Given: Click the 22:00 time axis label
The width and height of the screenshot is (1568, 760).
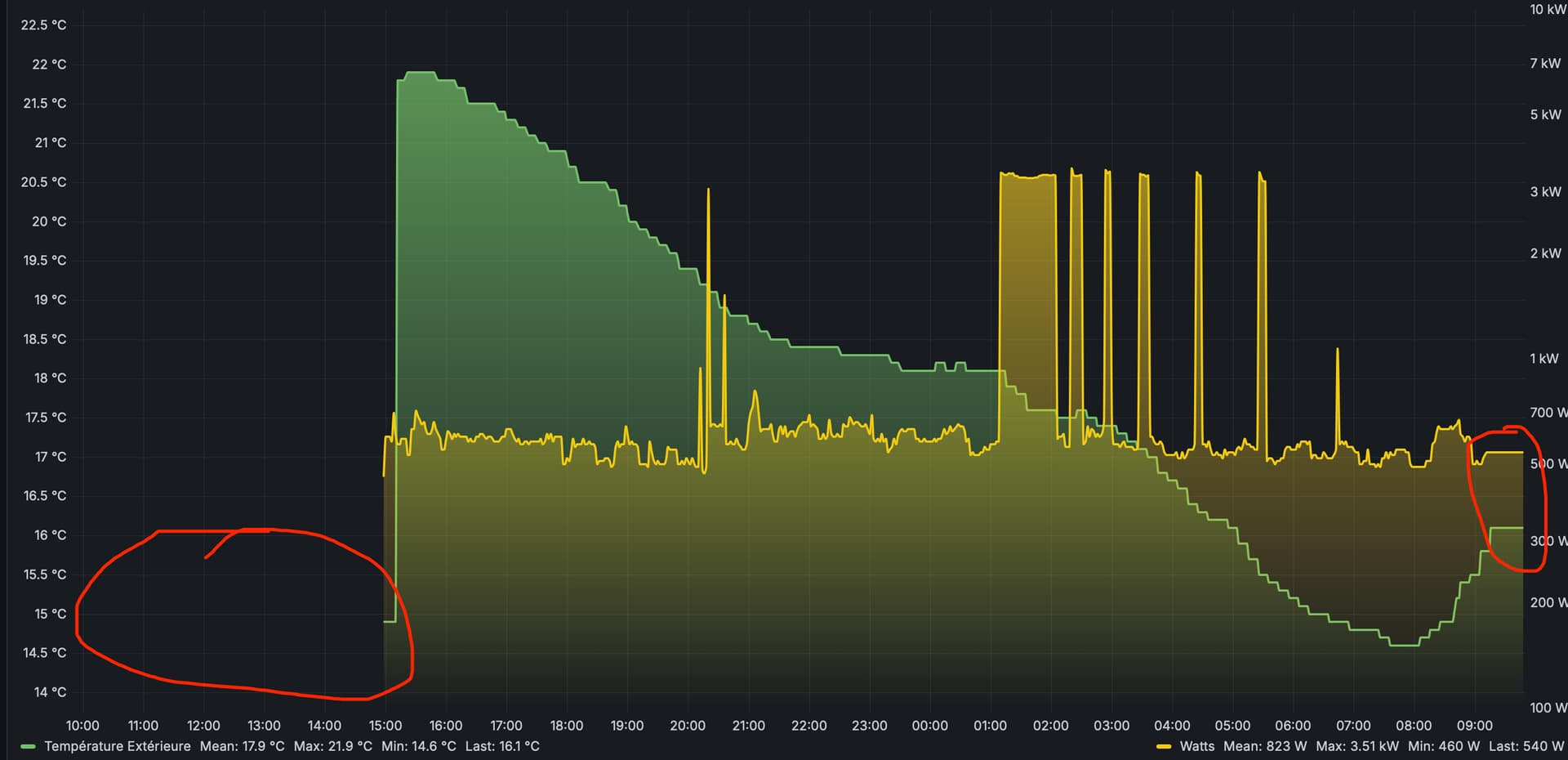Looking at the screenshot, I should pos(808,726).
